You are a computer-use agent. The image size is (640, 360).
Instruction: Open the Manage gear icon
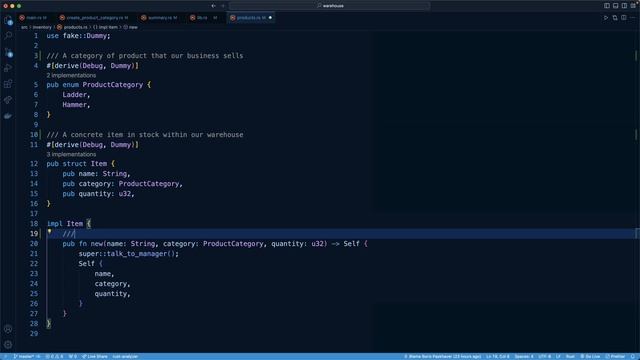(8, 345)
